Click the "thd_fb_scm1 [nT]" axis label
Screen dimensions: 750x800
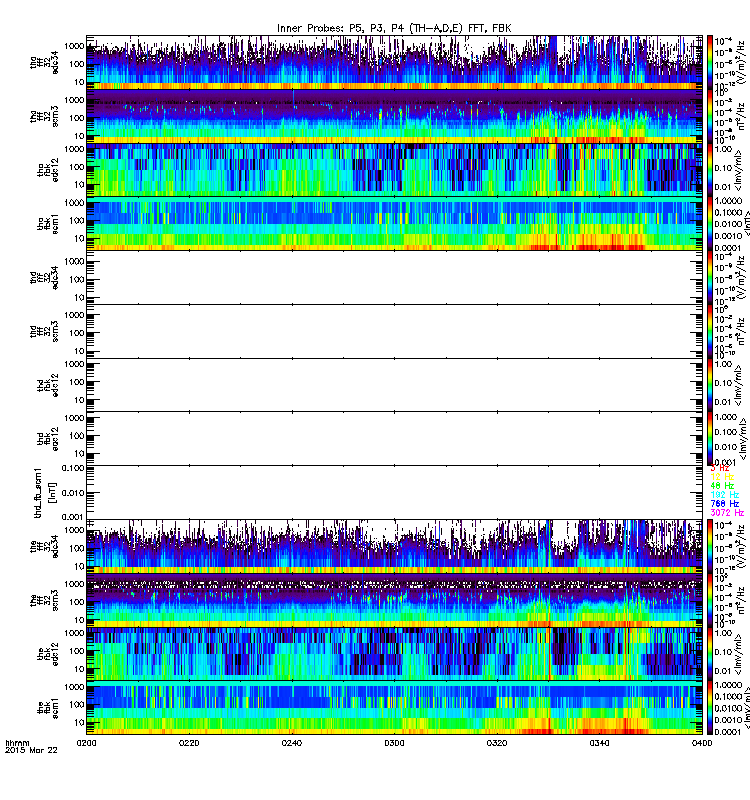tap(44, 493)
